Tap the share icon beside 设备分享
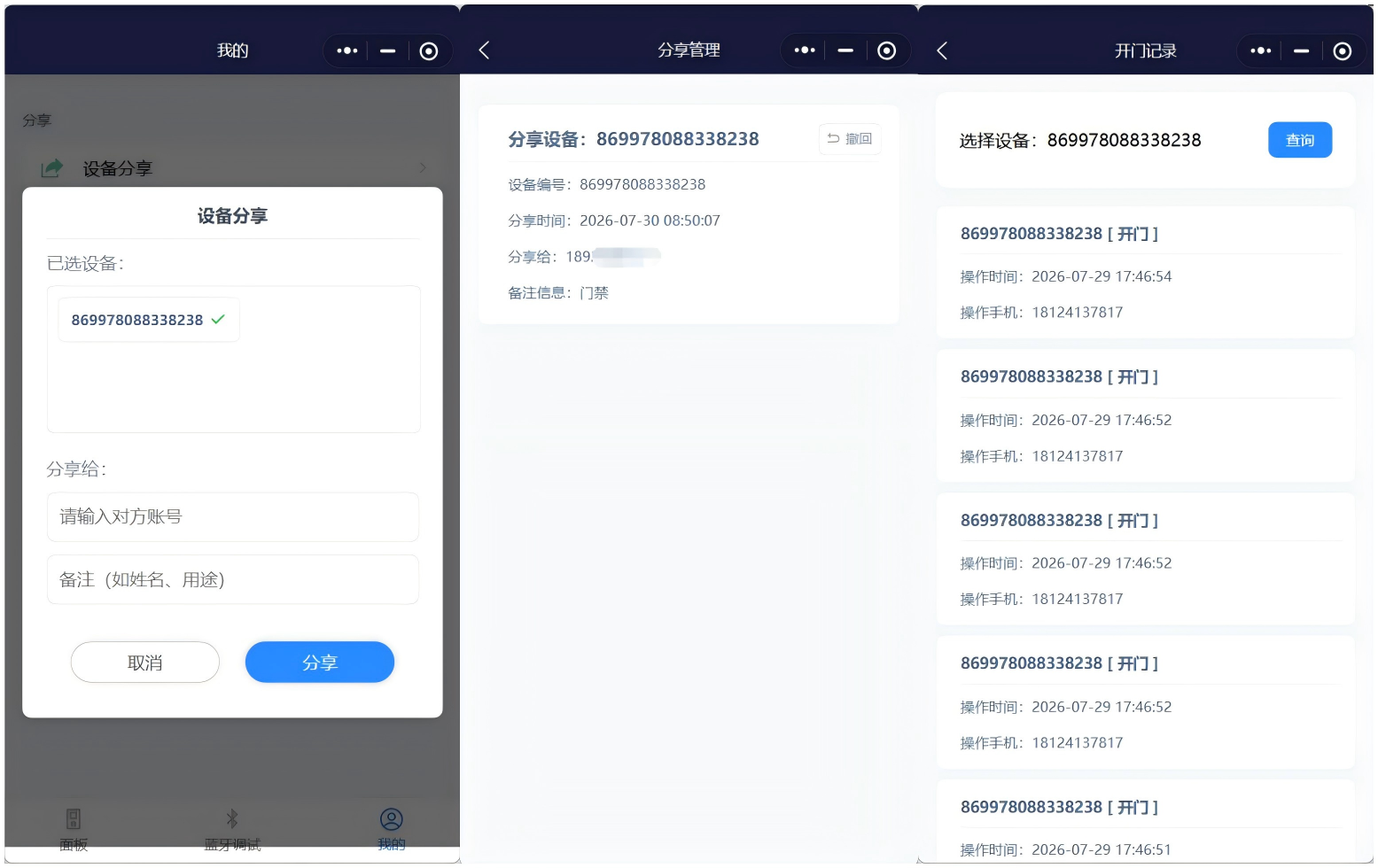The width and height of the screenshot is (1378, 868). pos(52,167)
